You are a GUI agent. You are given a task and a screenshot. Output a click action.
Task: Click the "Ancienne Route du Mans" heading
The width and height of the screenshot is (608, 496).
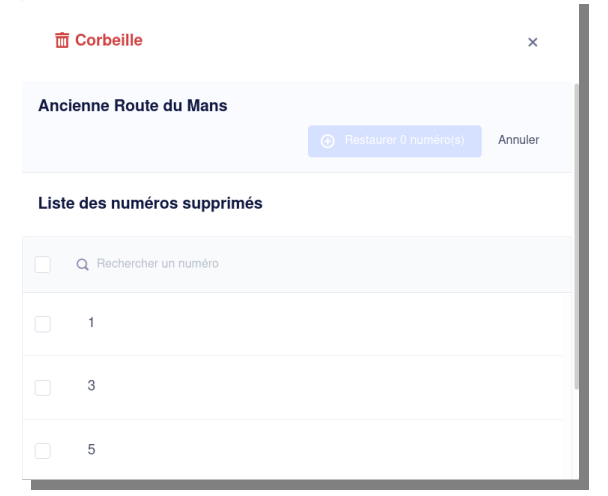pos(133,105)
